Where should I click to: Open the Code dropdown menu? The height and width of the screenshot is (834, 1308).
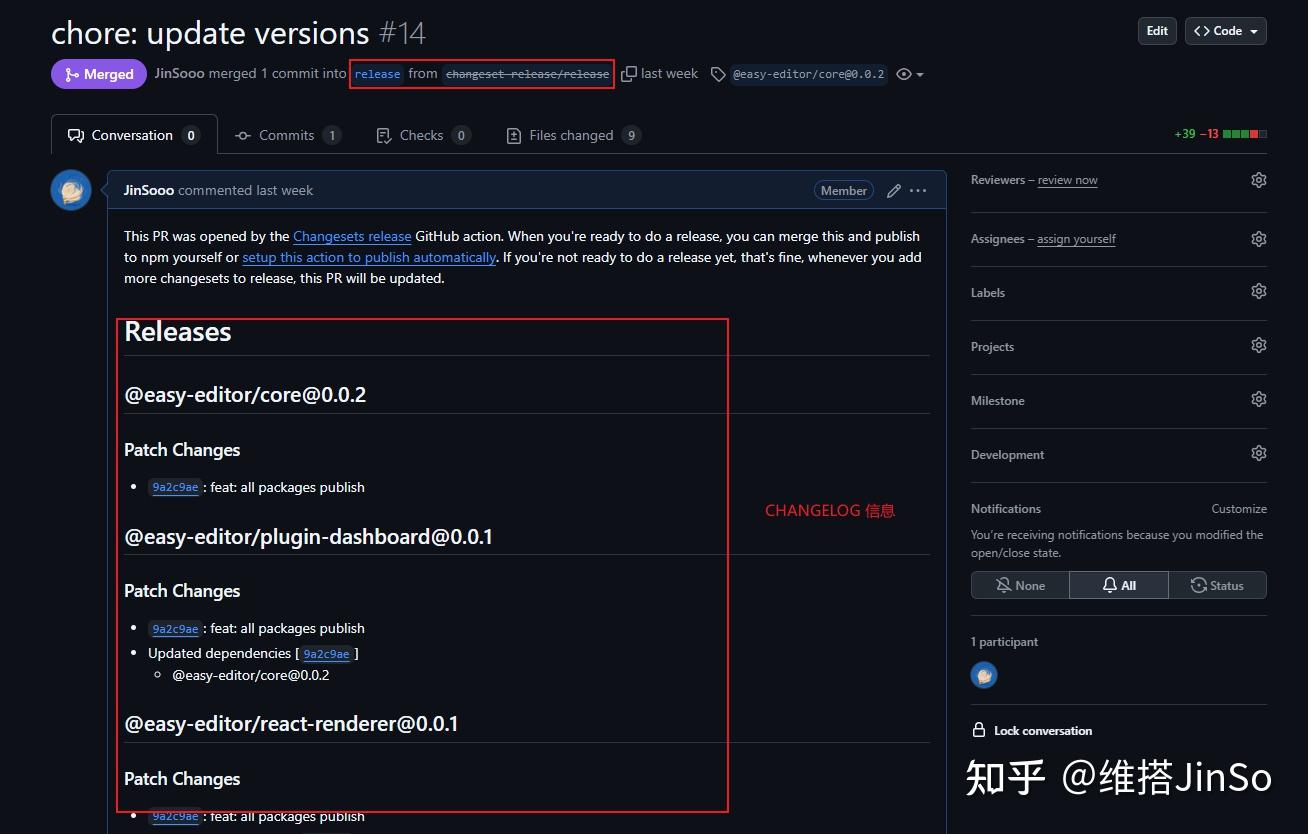1225,30
